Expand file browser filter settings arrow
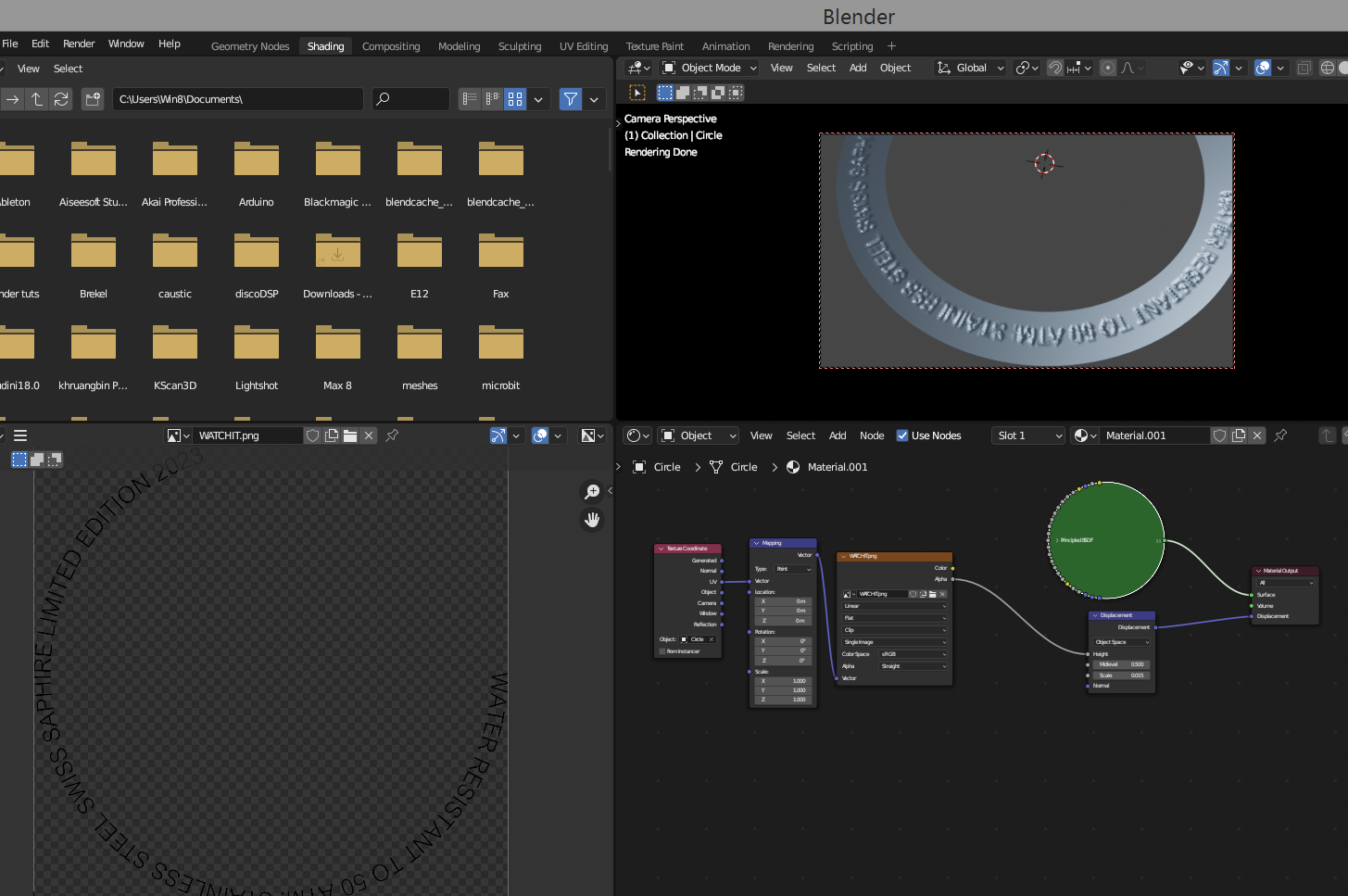This screenshot has height=896, width=1348. point(594,99)
